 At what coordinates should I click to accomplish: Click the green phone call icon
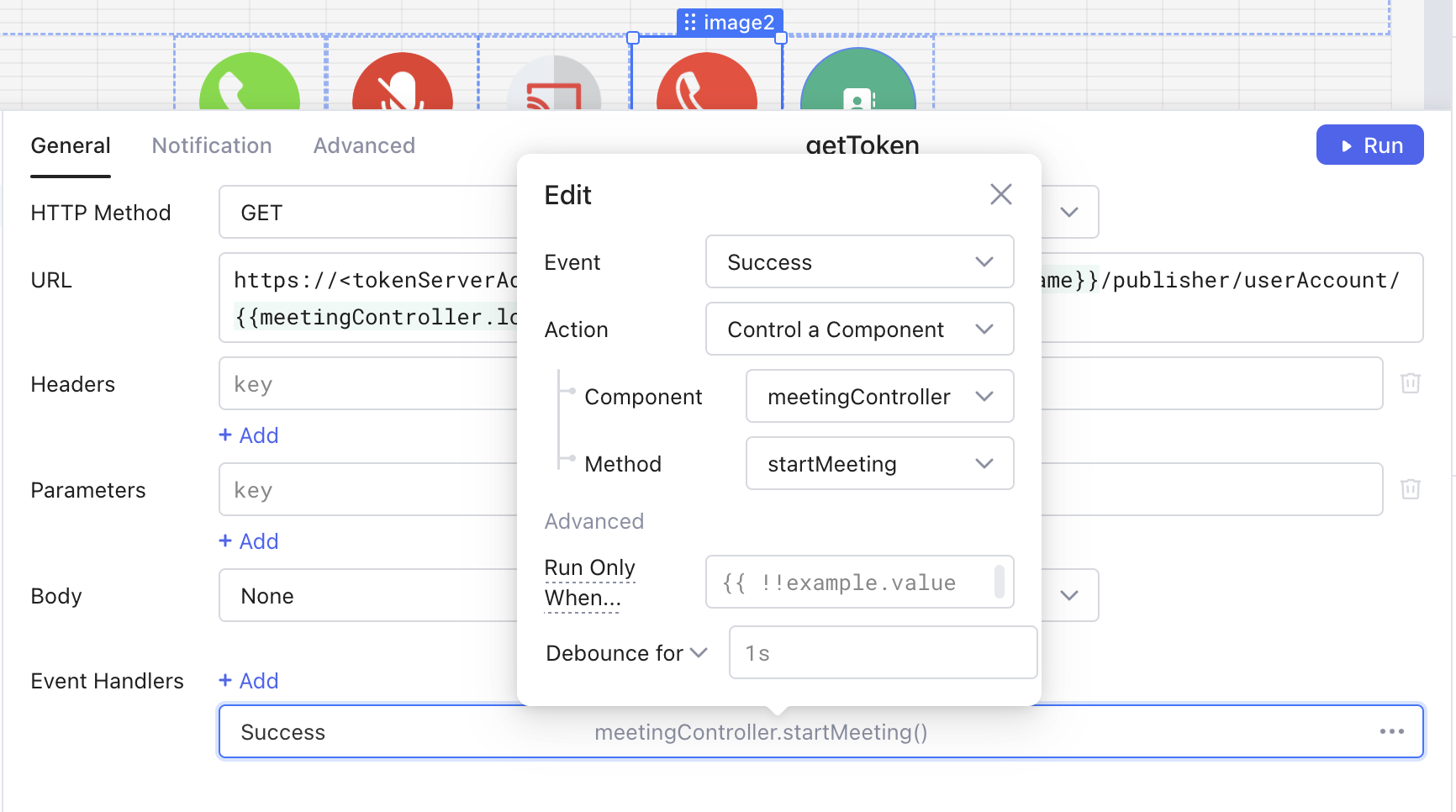(249, 84)
